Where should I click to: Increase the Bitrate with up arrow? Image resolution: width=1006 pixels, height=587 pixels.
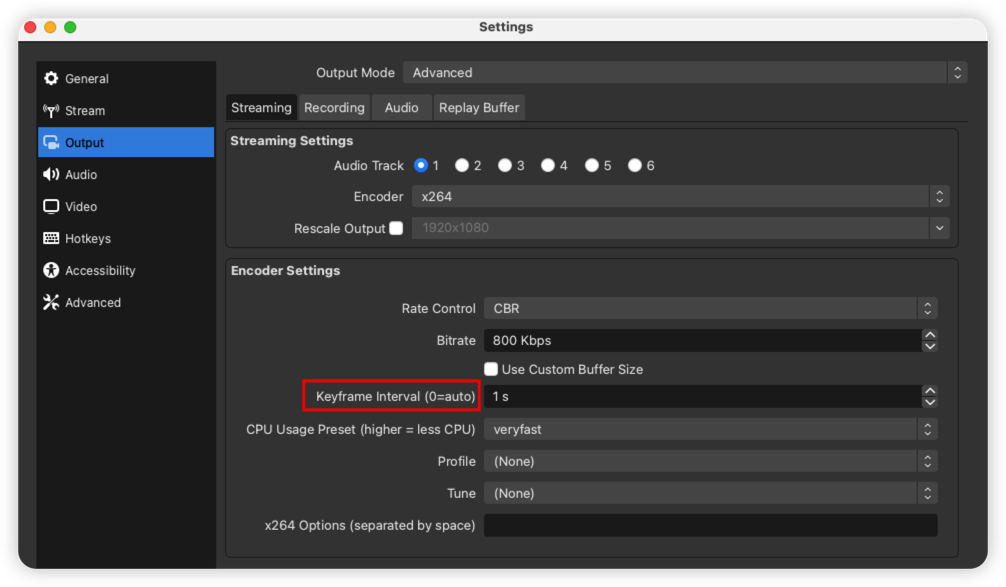pyautogui.click(x=930, y=335)
